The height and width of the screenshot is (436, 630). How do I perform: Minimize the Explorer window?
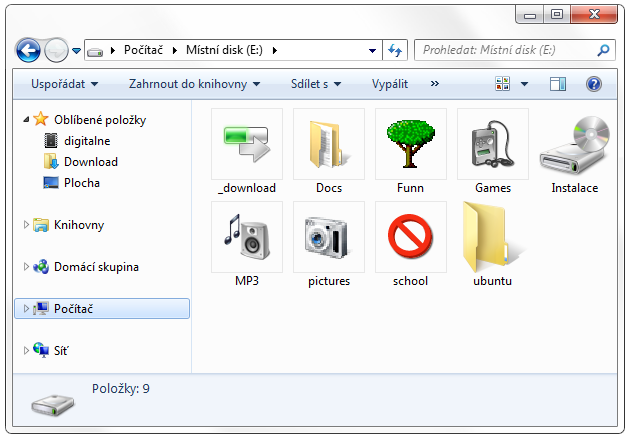click(530, 15)
